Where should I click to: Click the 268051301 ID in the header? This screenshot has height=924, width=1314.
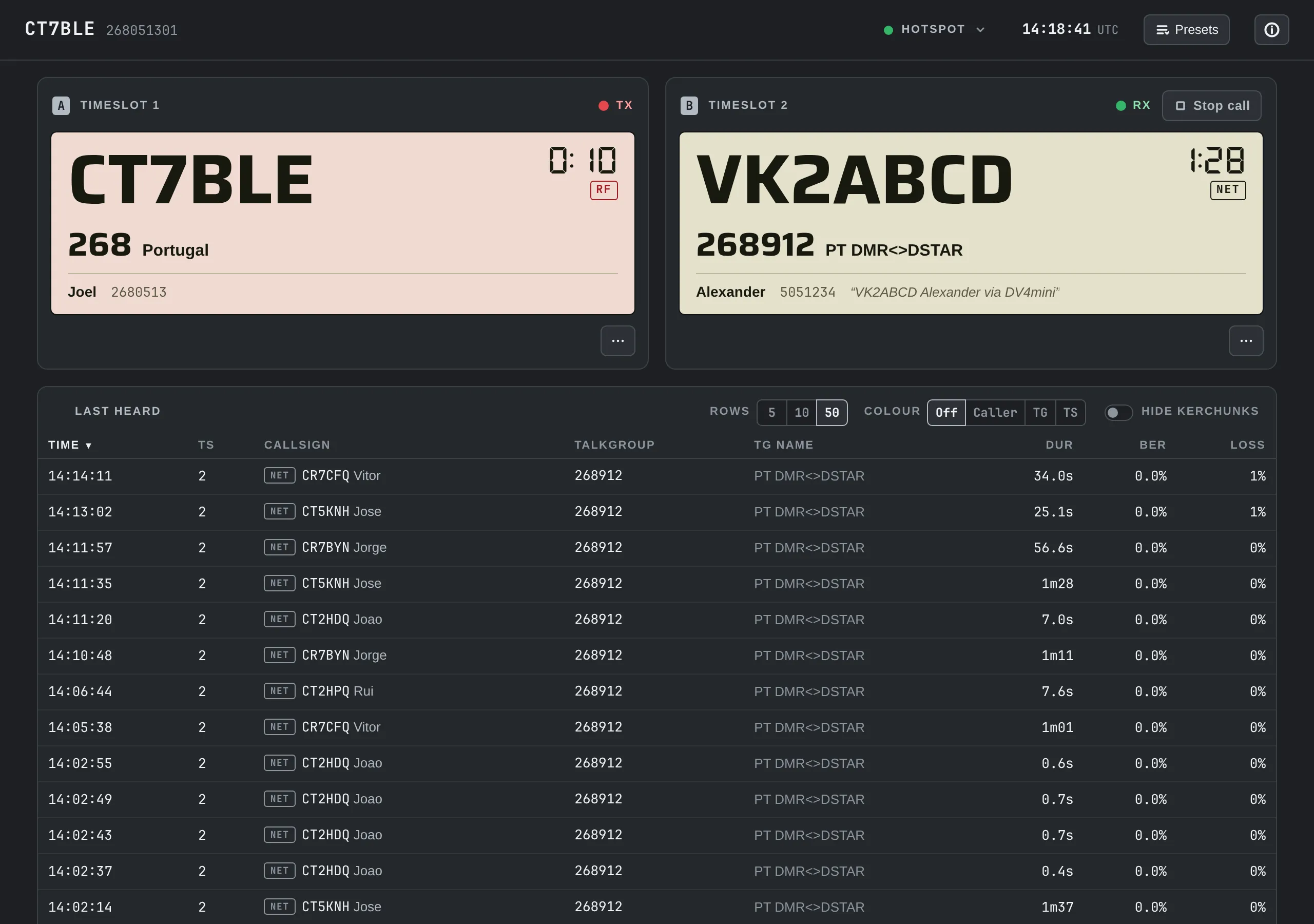pyautogui.click(x=142, y=30)
